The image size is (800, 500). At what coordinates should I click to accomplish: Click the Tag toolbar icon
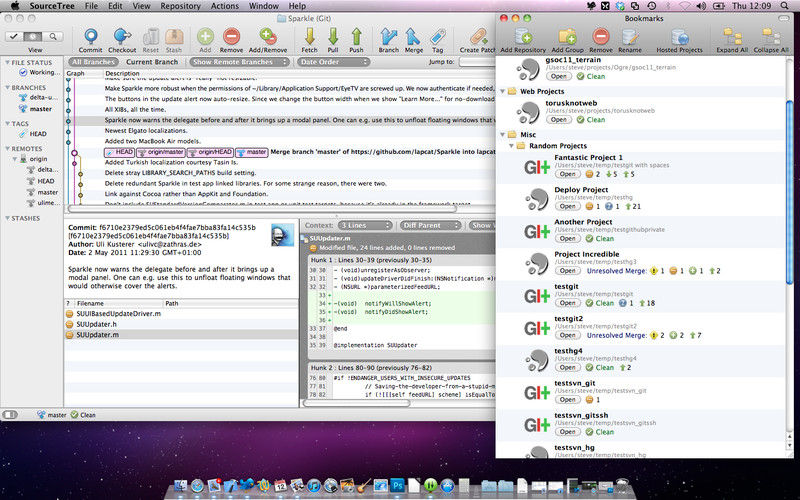pyautogui.click(x=437, y=37)
